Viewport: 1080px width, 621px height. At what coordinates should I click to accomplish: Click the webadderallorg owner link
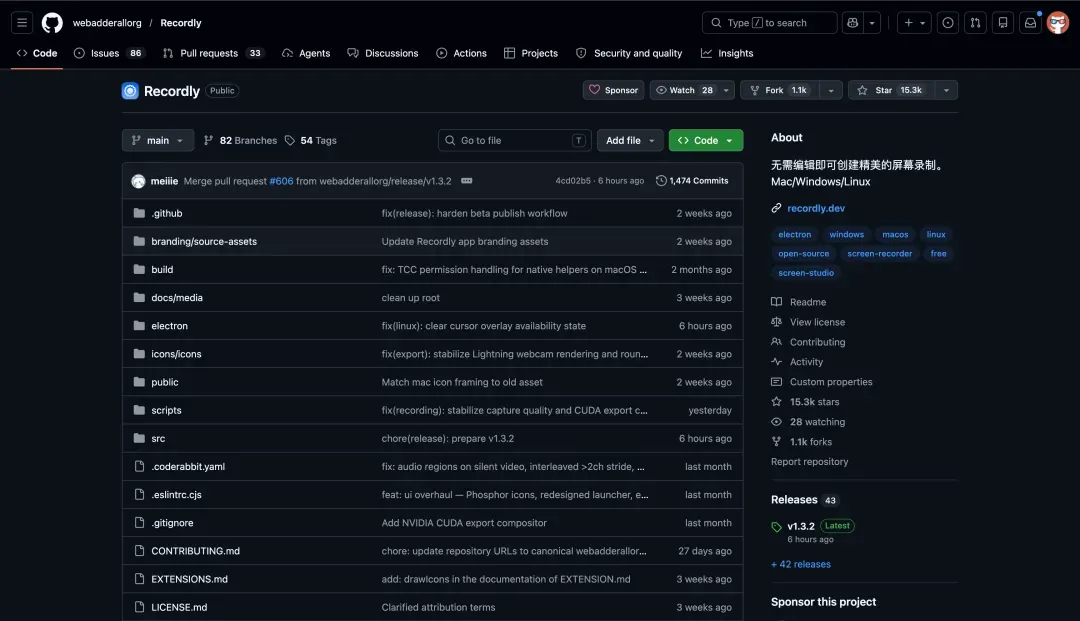(x=107, y=23)
